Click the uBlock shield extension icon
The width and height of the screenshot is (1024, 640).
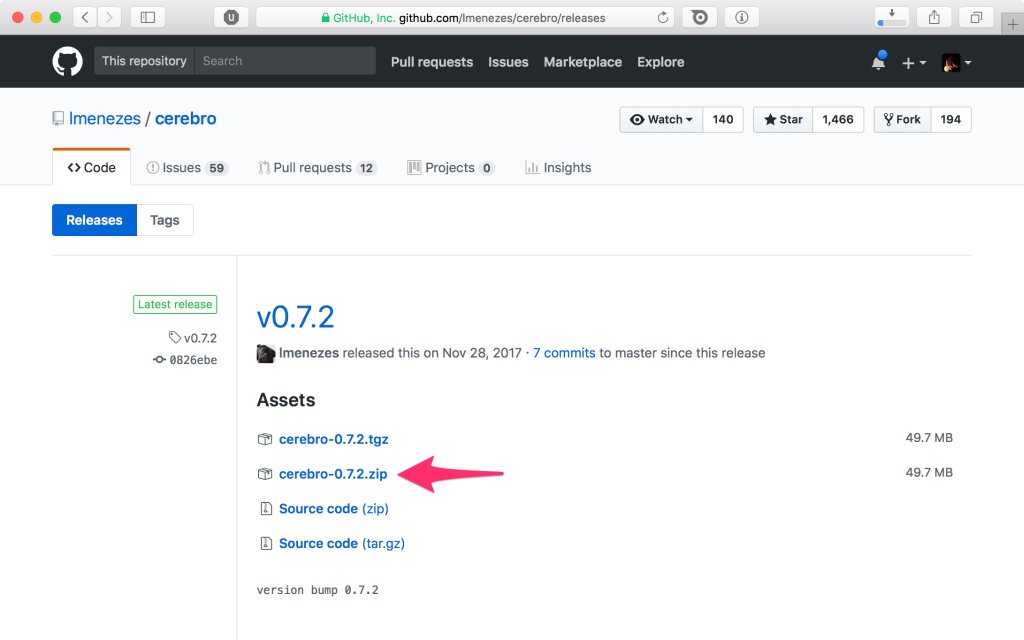(231, 18)
